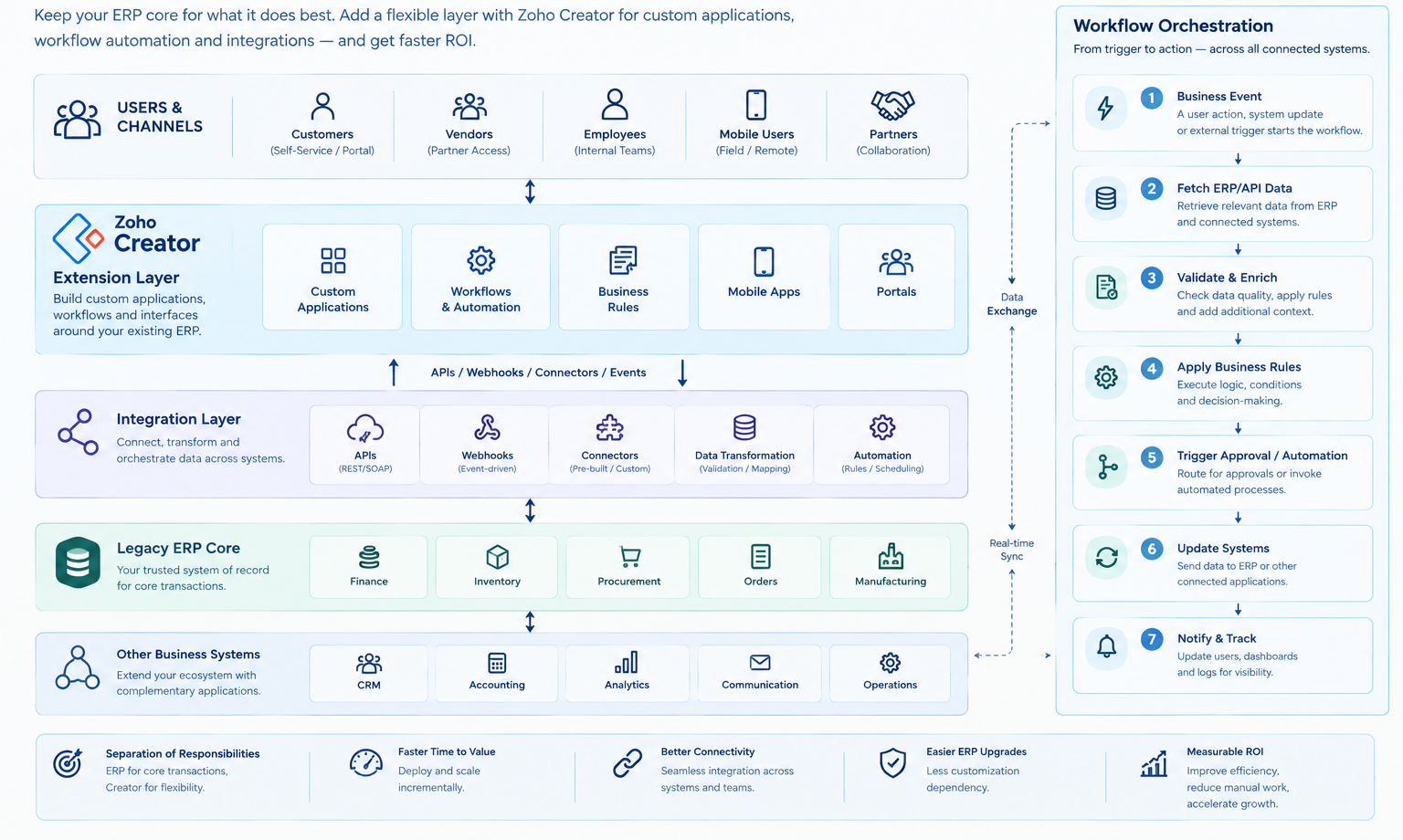The image size is (1403, 840).
Task: Click the Legacy ERP Core database icon
Action: pyautogui.click(x=78, y=562)
